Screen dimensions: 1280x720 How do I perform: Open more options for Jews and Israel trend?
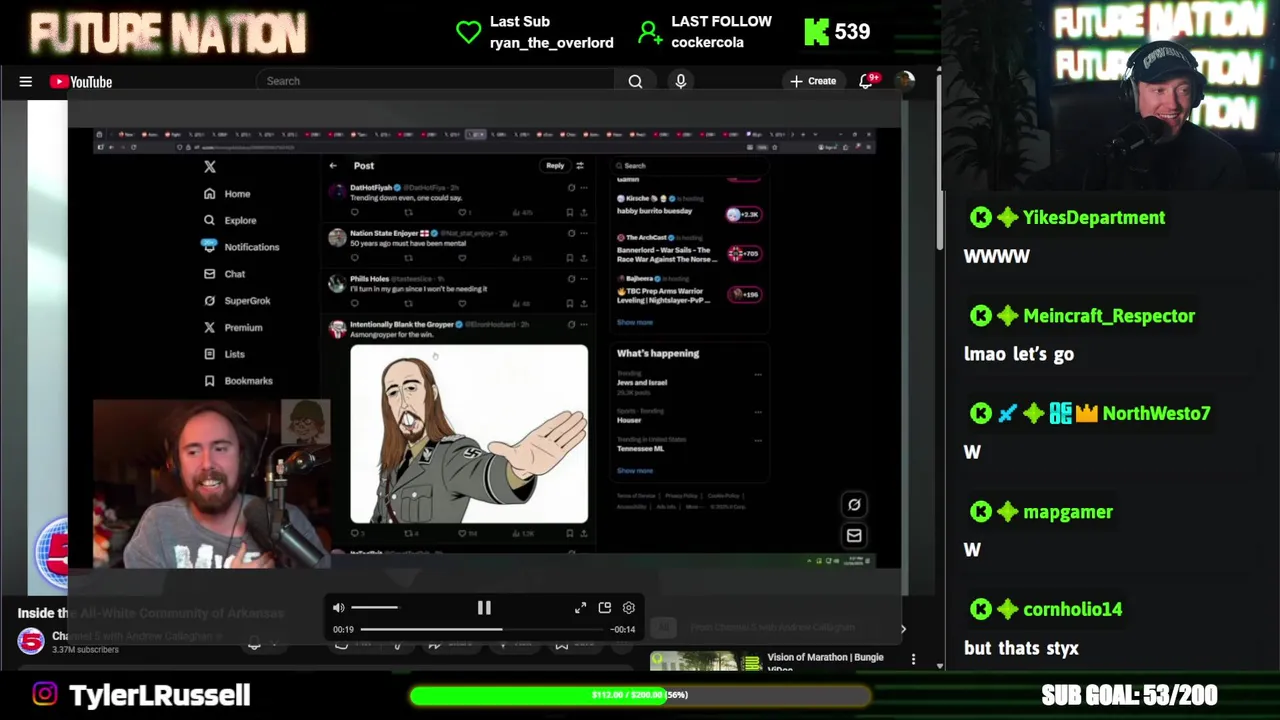(757, 375)
